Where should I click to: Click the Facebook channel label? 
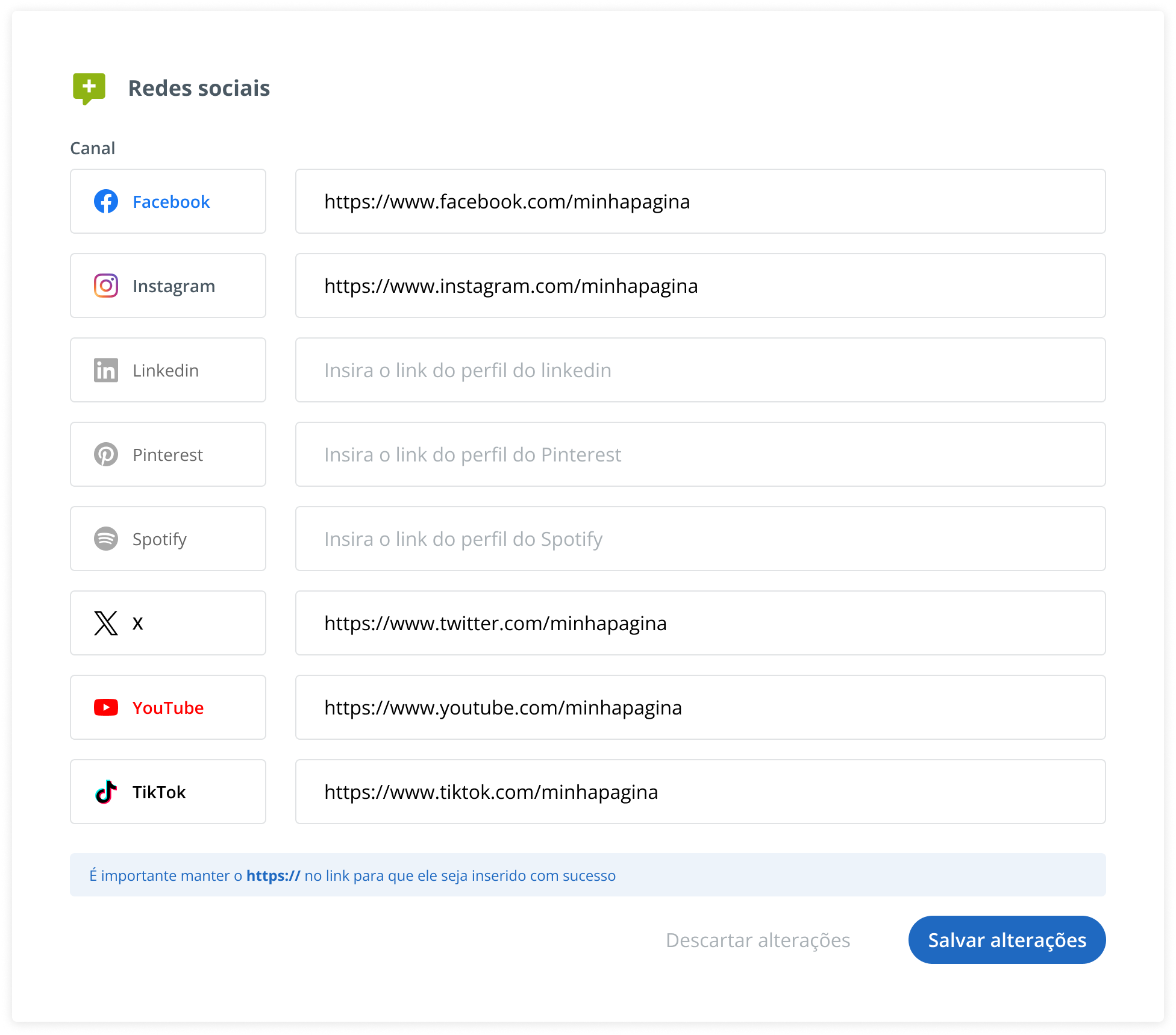click(171, 202)
